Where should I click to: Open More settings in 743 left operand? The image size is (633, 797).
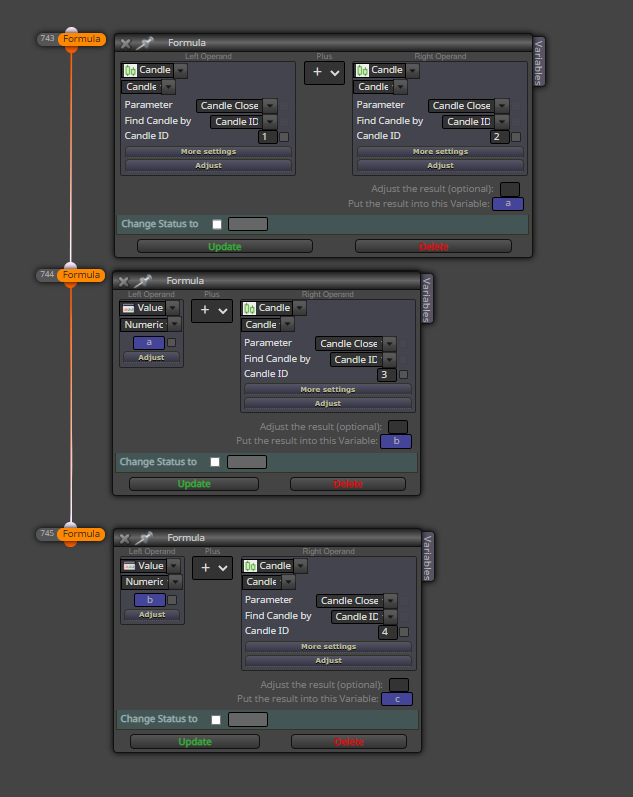coord(208,151)
